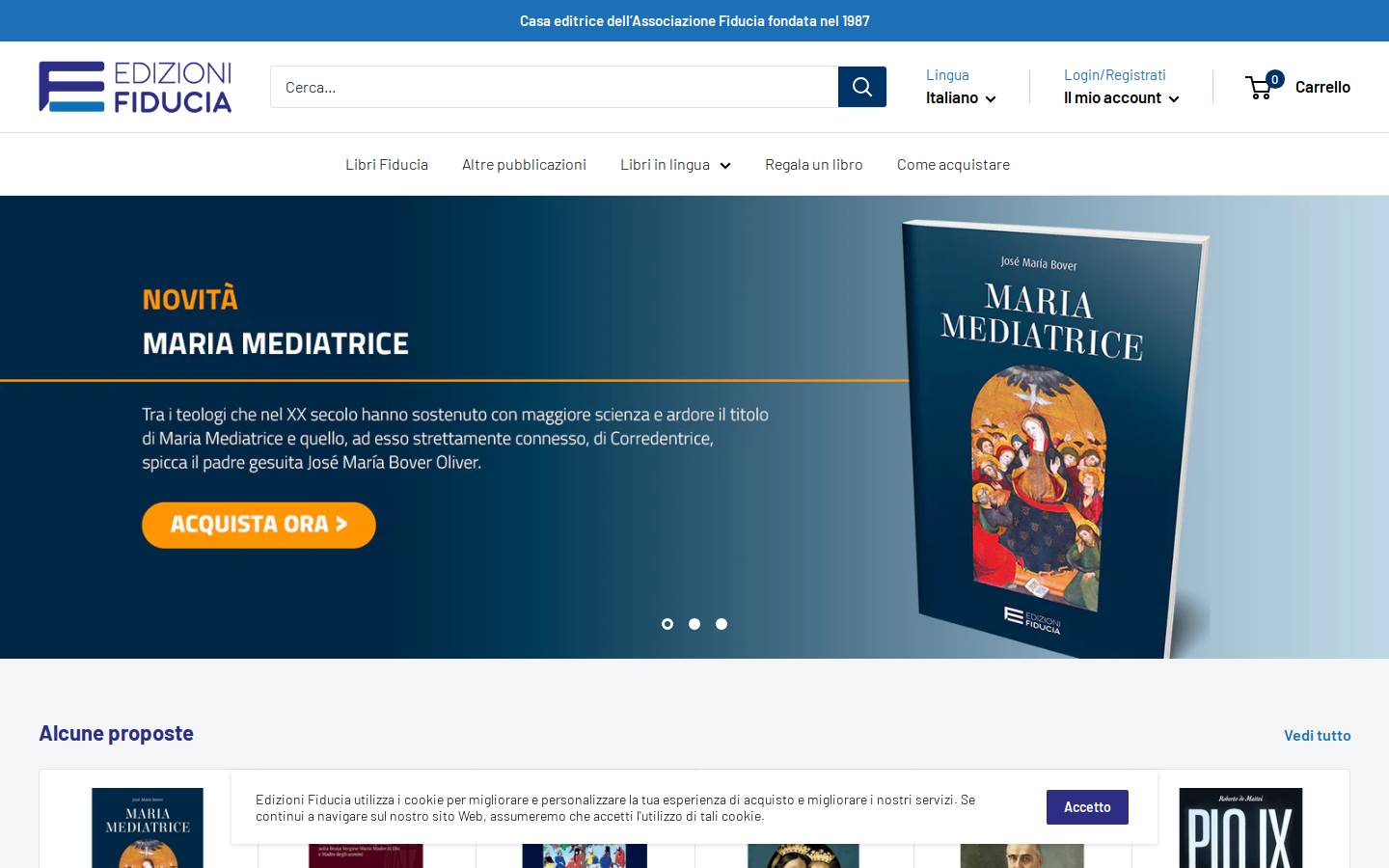Go to Altre pubblicazioni
1389x868 pixels.
click(524, 164)
